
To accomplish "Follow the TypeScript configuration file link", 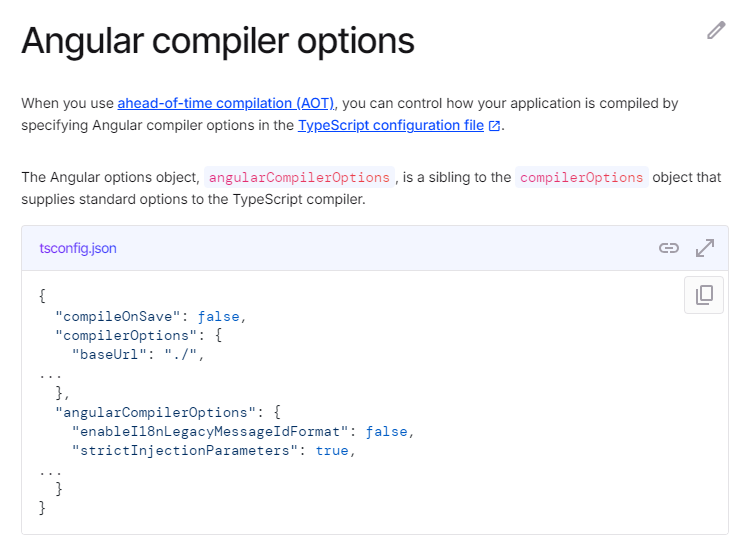I will [x=391, y=125].
